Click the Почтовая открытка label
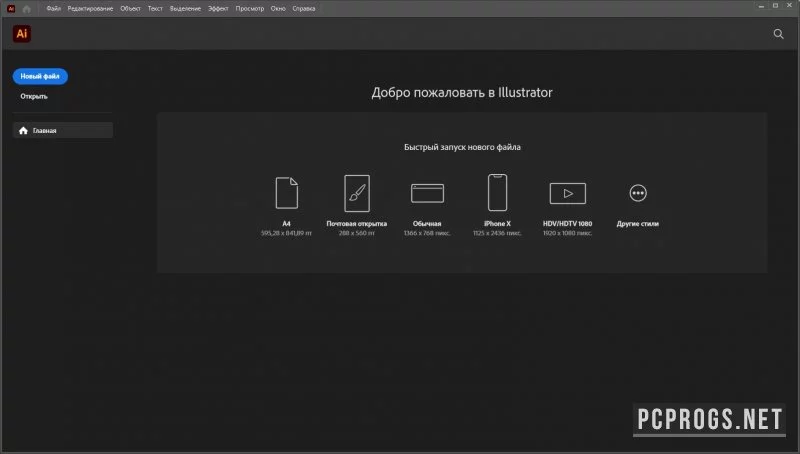The height and width of the screenshot is (454, 800). pos(357,223)
